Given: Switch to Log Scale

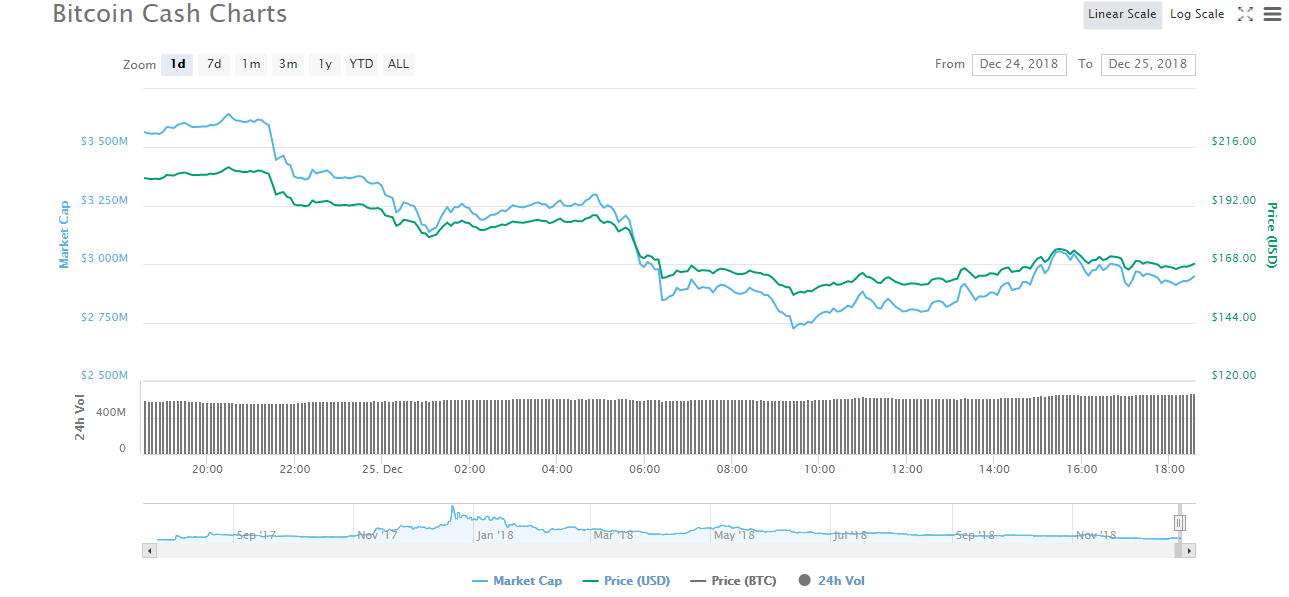Looking at the screenshot, I should coord(1197,14).
